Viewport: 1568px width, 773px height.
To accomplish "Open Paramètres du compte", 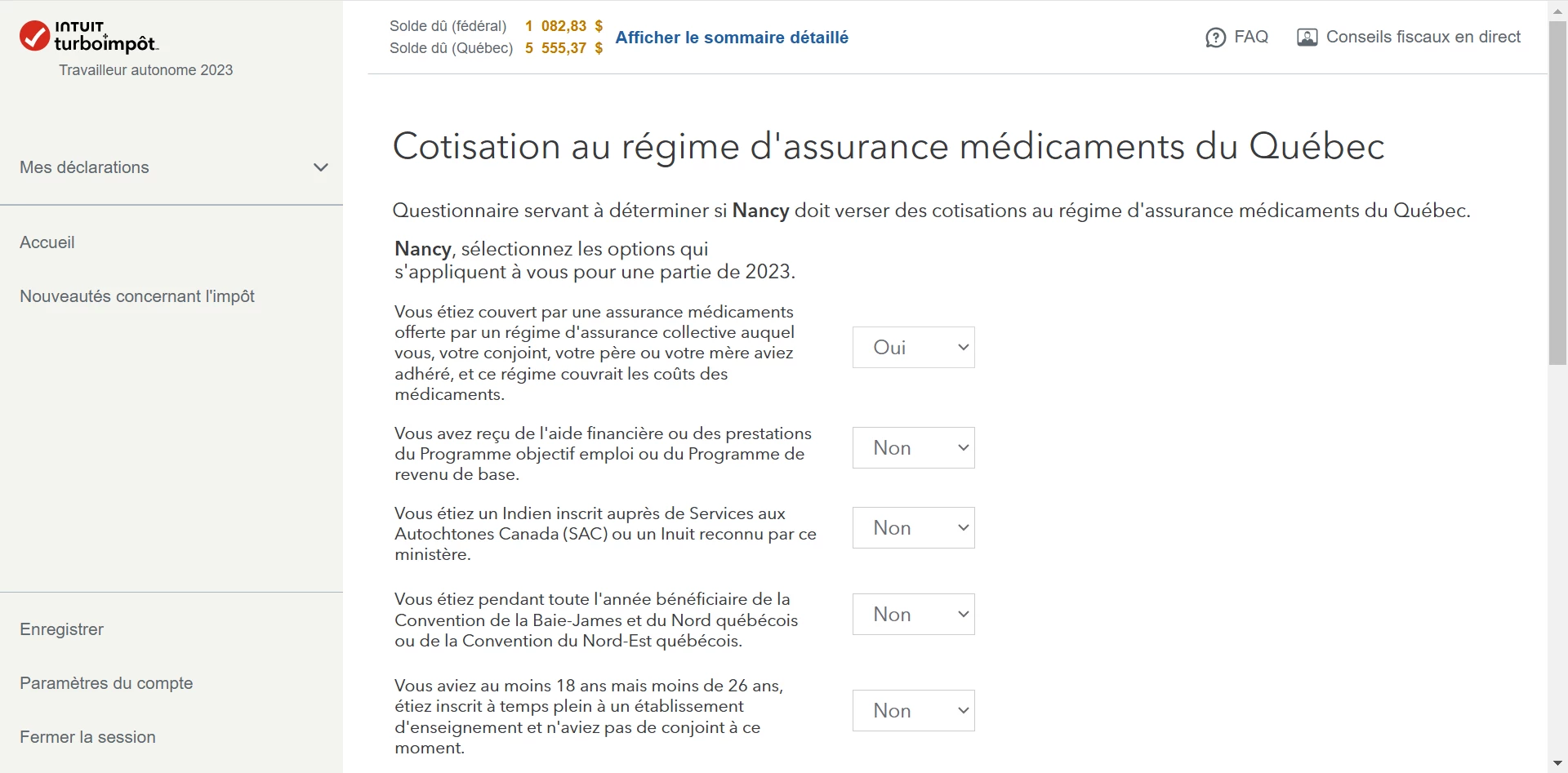I will point(106,683).
